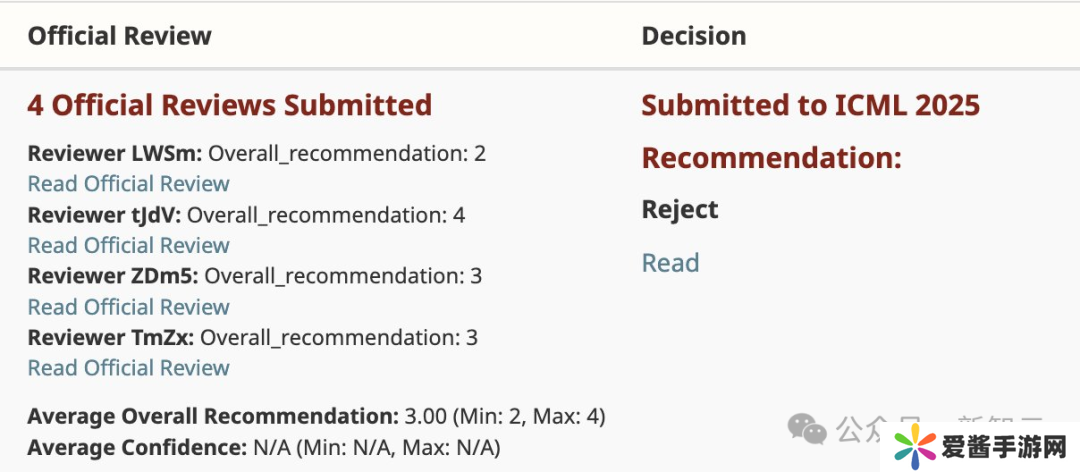Click the Reviewer tJdV name
The height and width of the screenshot is (472, 1080).
click(105, 215)
